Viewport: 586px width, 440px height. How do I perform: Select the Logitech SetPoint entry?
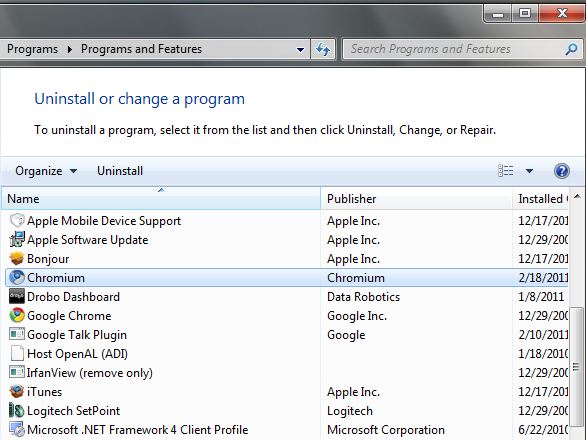pyautogui.click(x=74, y=411)
